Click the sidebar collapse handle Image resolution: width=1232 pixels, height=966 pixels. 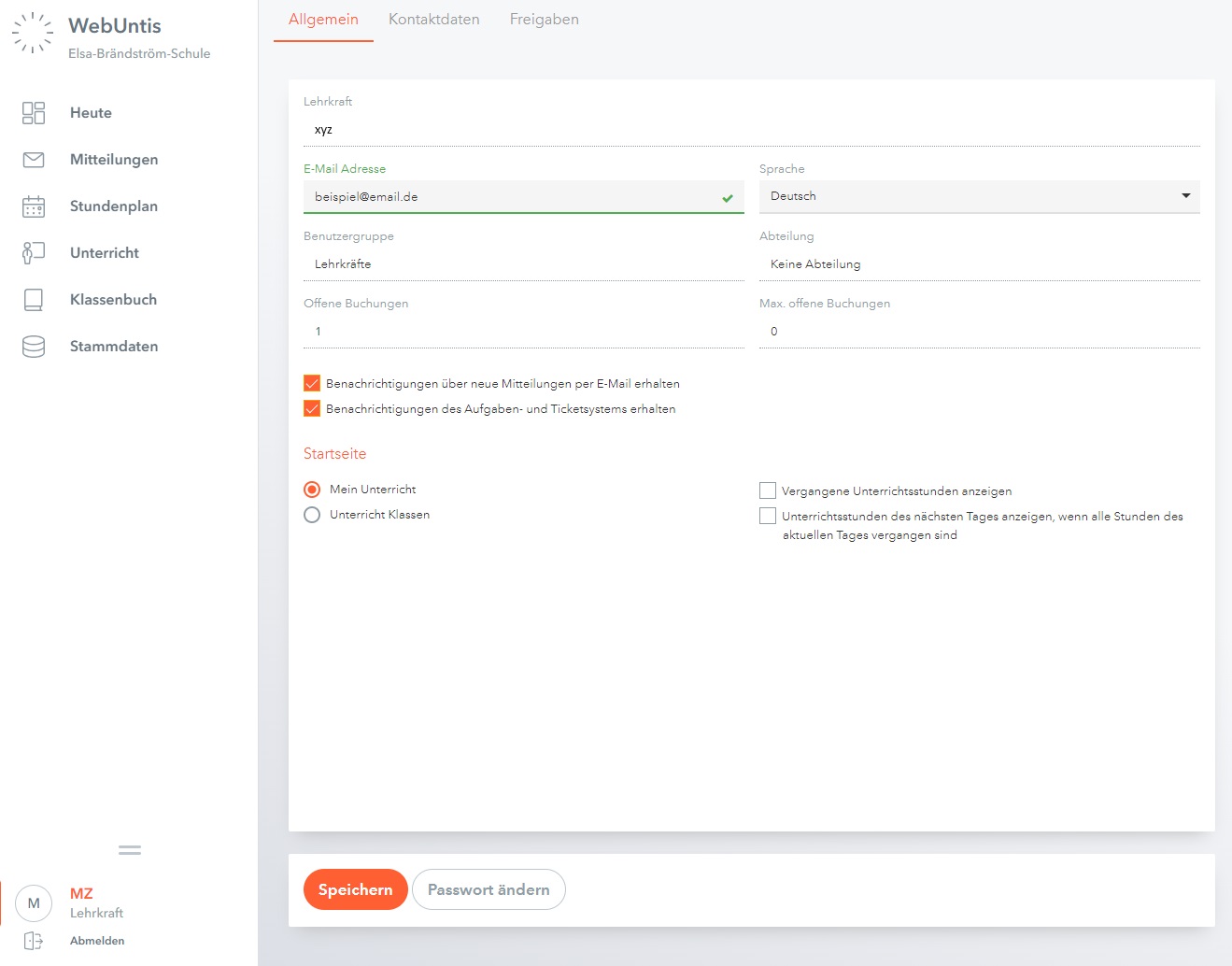(x=130, y=850)
